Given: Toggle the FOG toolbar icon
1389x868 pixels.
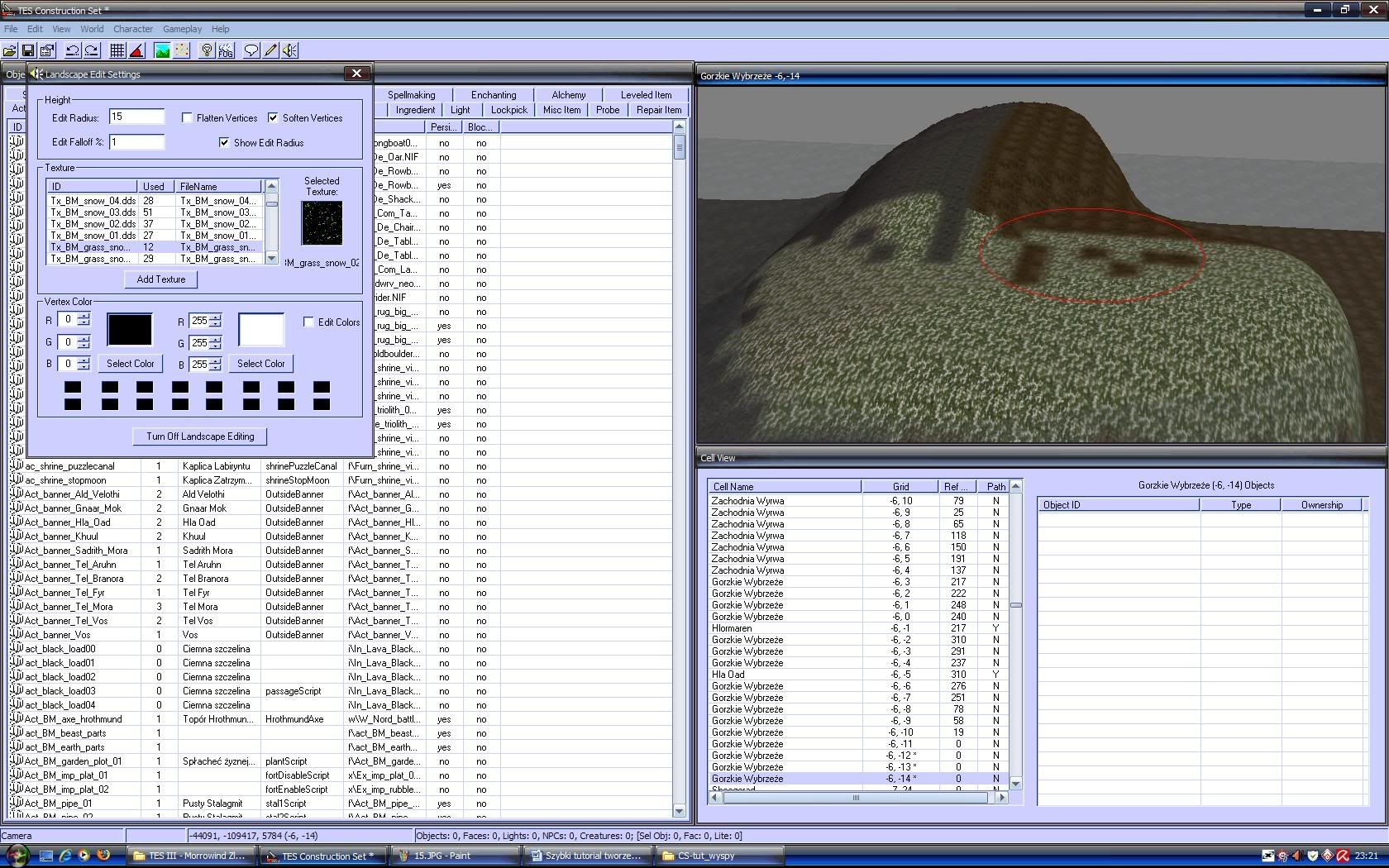Looking at the screenshot, I should (226, 50).
